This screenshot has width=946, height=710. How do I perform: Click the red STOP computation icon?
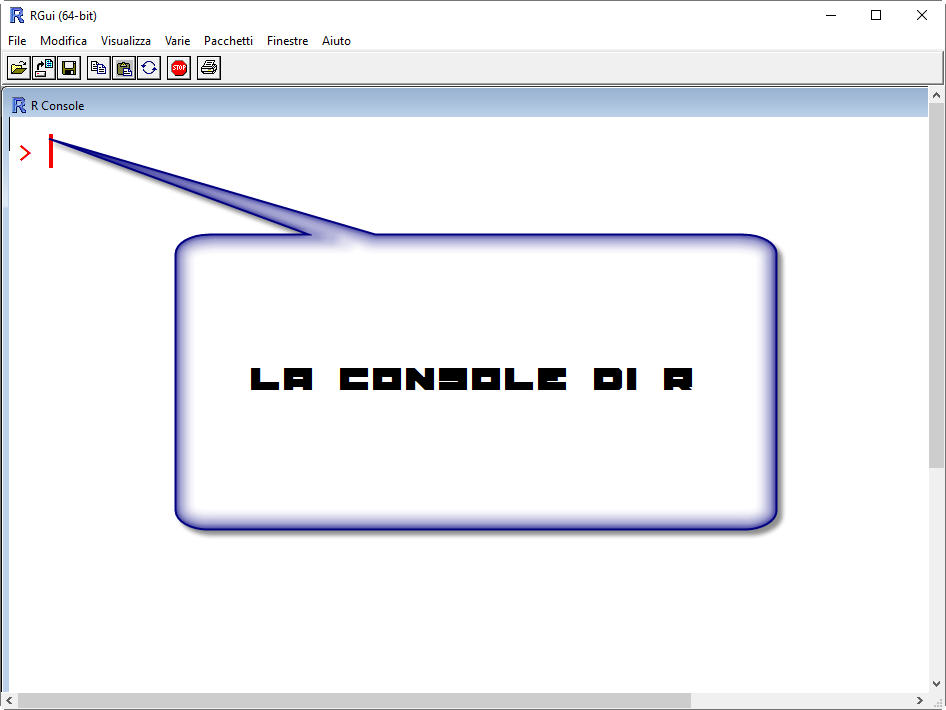pos(179,68)
